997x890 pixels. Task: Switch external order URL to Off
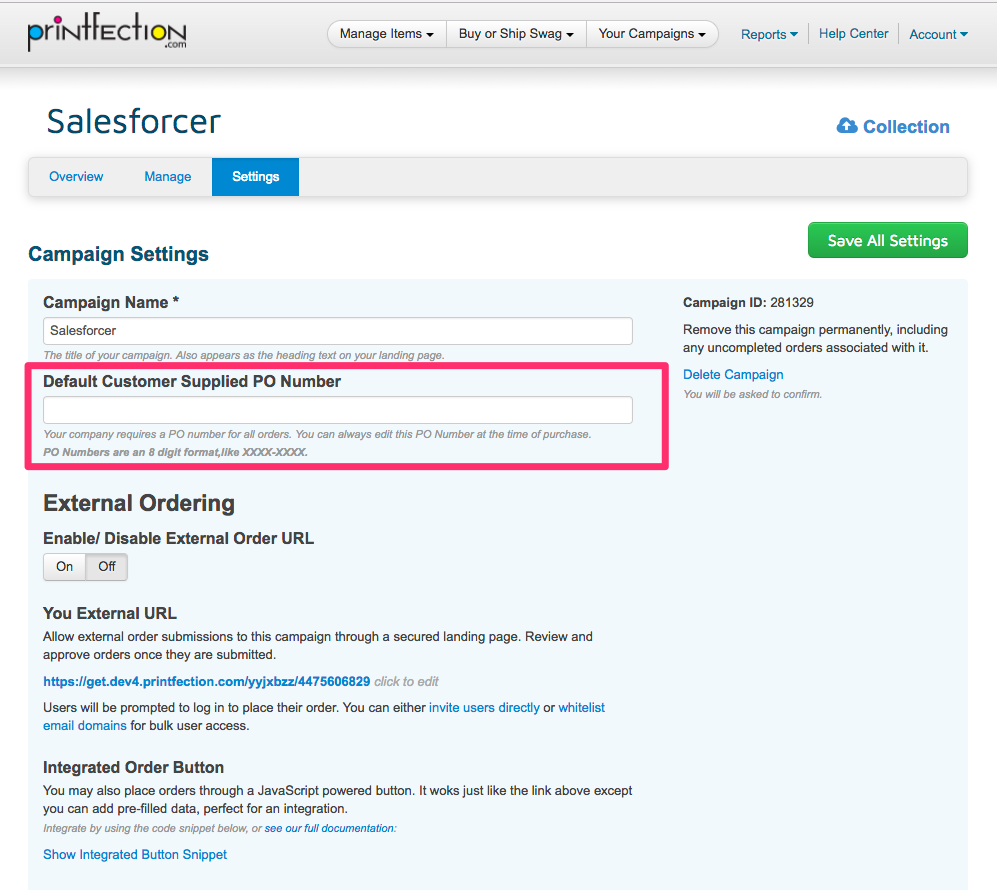[107, 566]
